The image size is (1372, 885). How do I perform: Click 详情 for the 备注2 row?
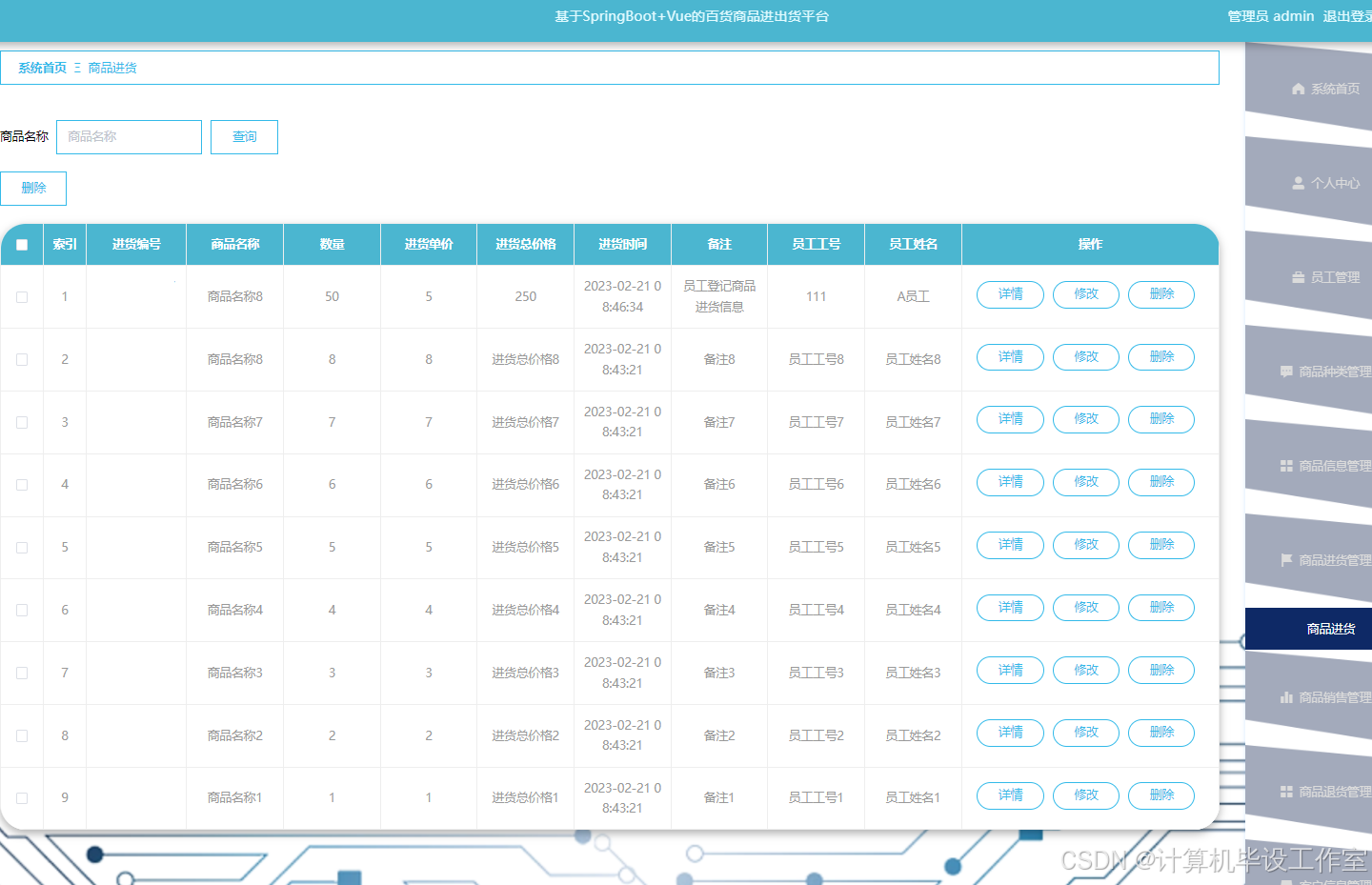(x=1010, y=733)
